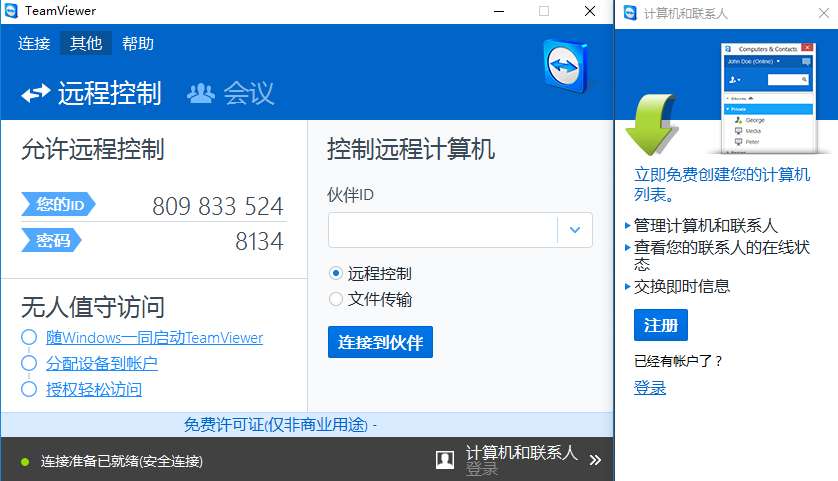Click the 查看您的联系人的在线状态 text
The width and height of the screenshot is (838, 481).
click(x=721, y=255)
